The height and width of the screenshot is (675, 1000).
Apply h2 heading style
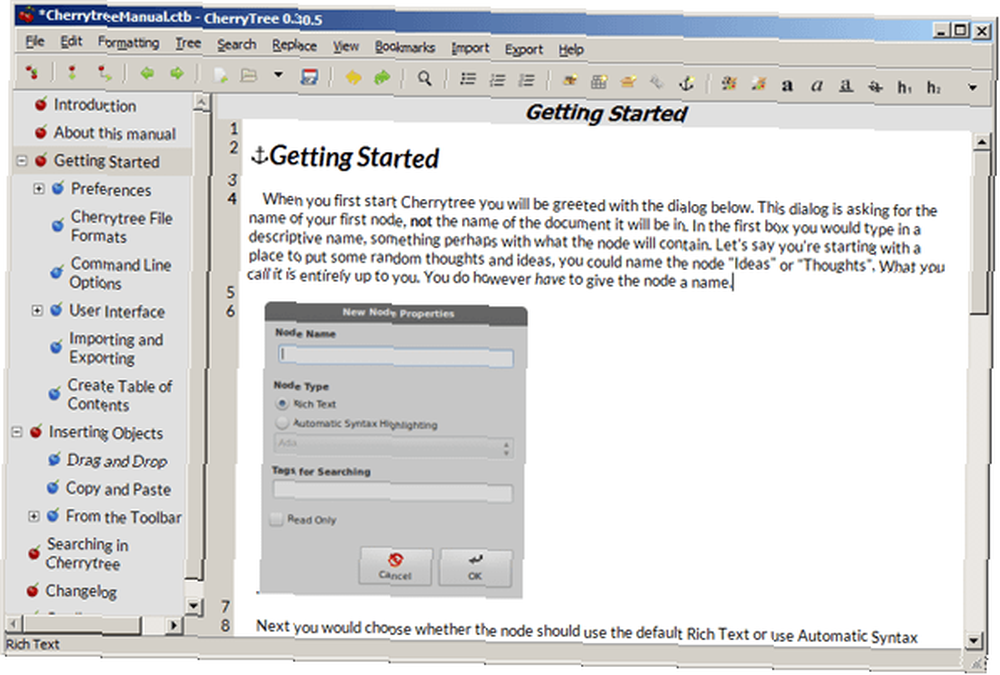pos(934,87)
